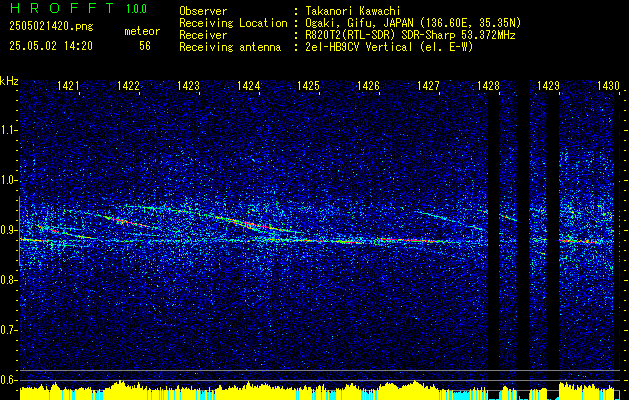Select the Observer label
This screenshot has height=400, width=629.
click(x=203, y=11)
